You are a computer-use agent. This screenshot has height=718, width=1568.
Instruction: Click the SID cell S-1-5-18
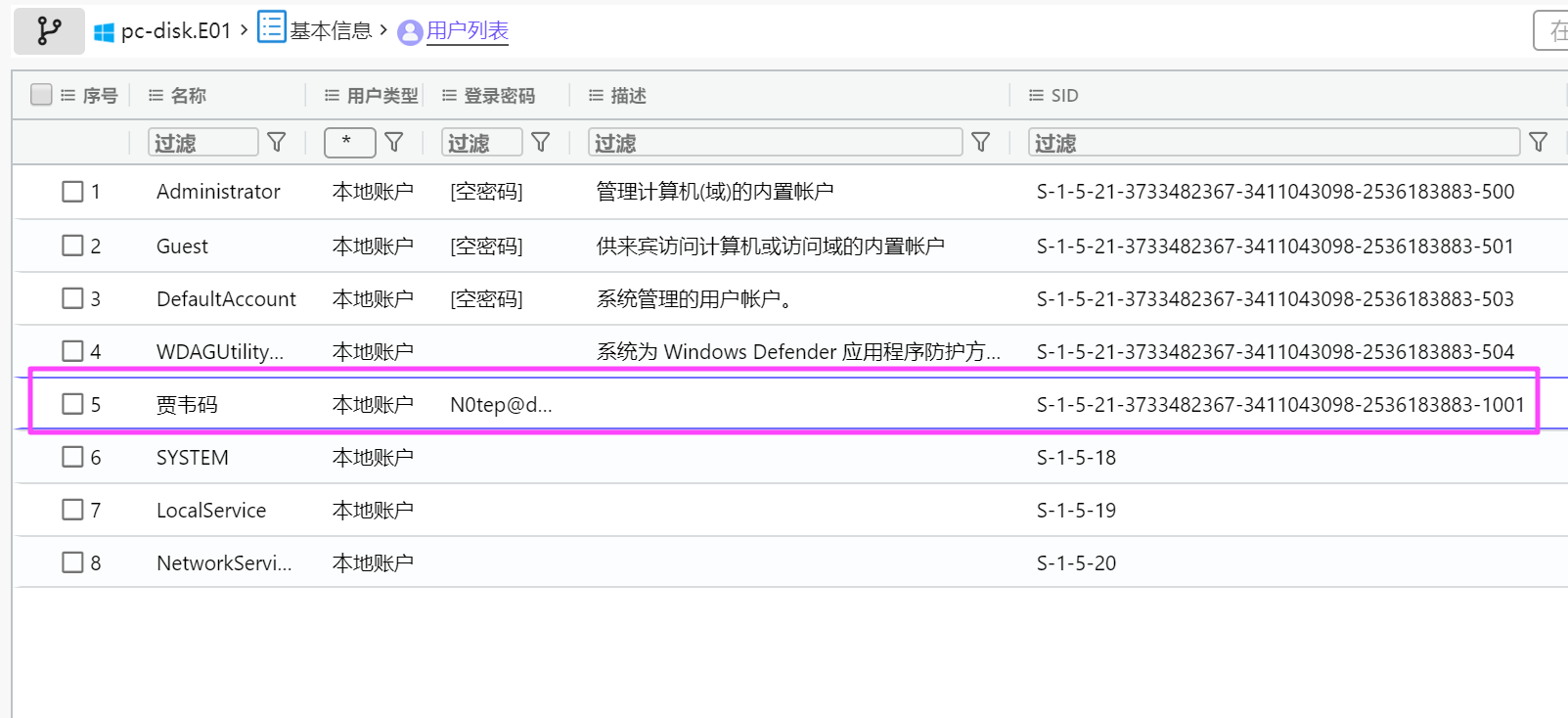tap(1076, 457)
